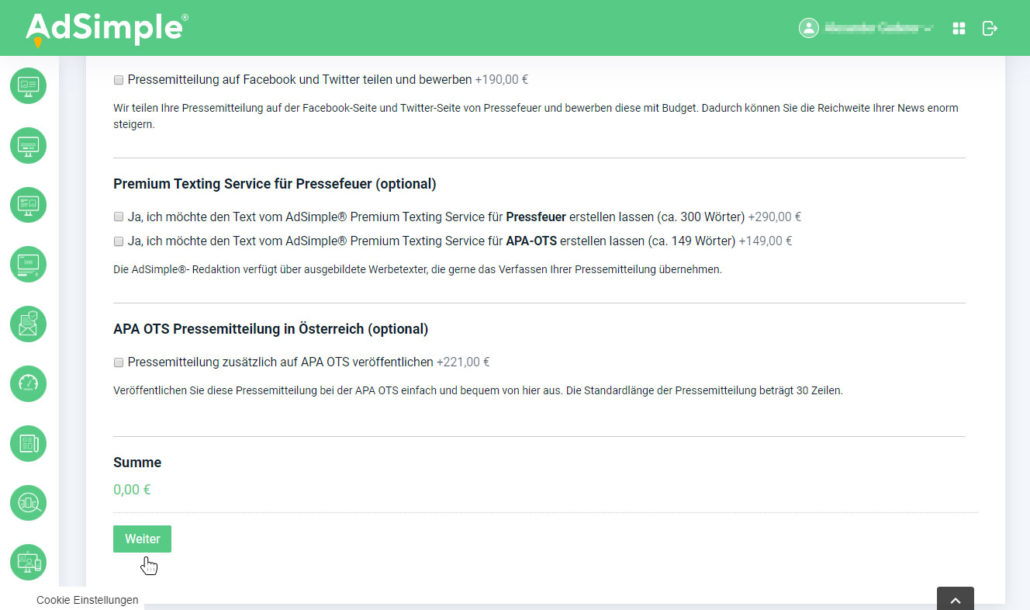1030x610 pixels.
Task: Open the apps grid icon in the header
Action: click(x=959, y=28)
